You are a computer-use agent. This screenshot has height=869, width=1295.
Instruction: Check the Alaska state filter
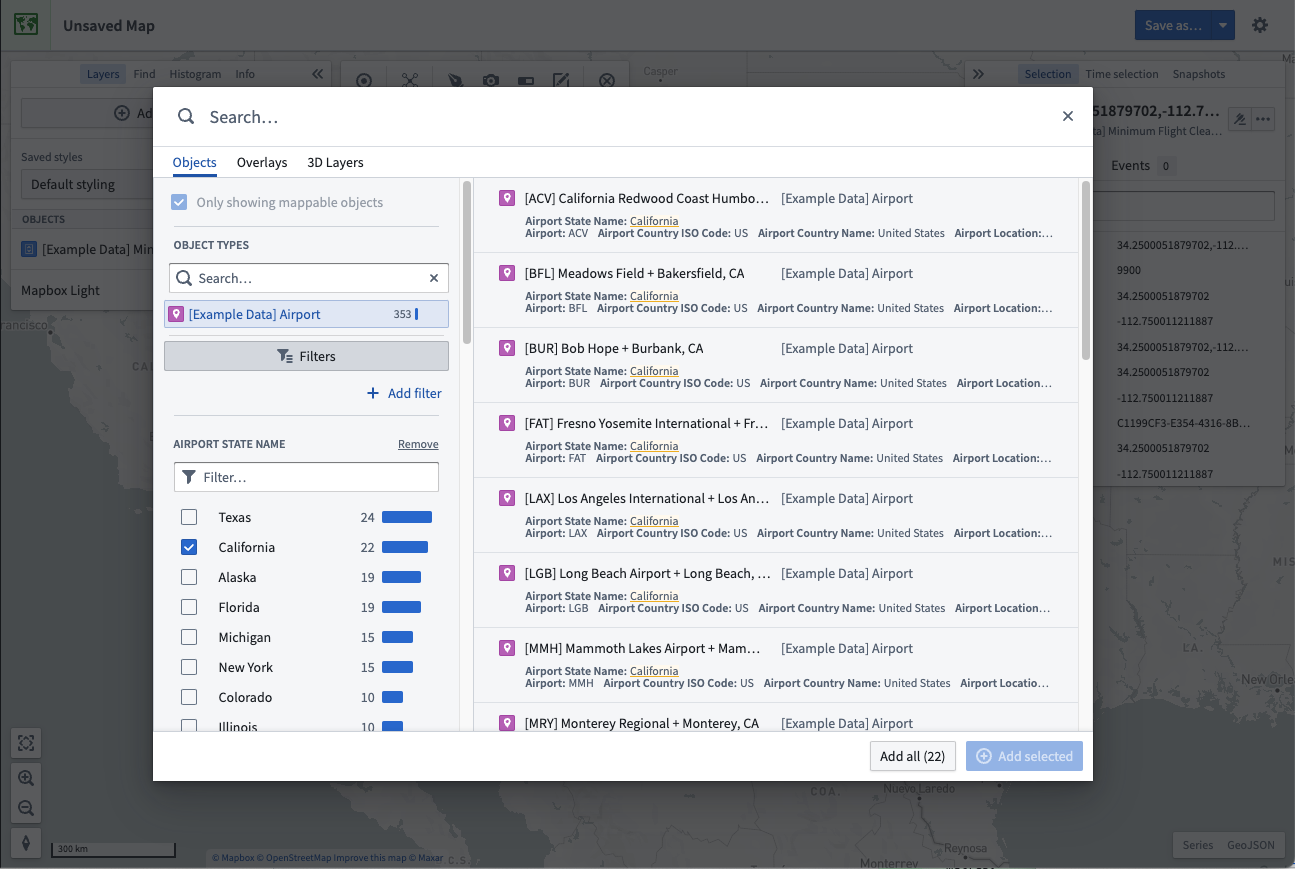click(x=189, y=577)
